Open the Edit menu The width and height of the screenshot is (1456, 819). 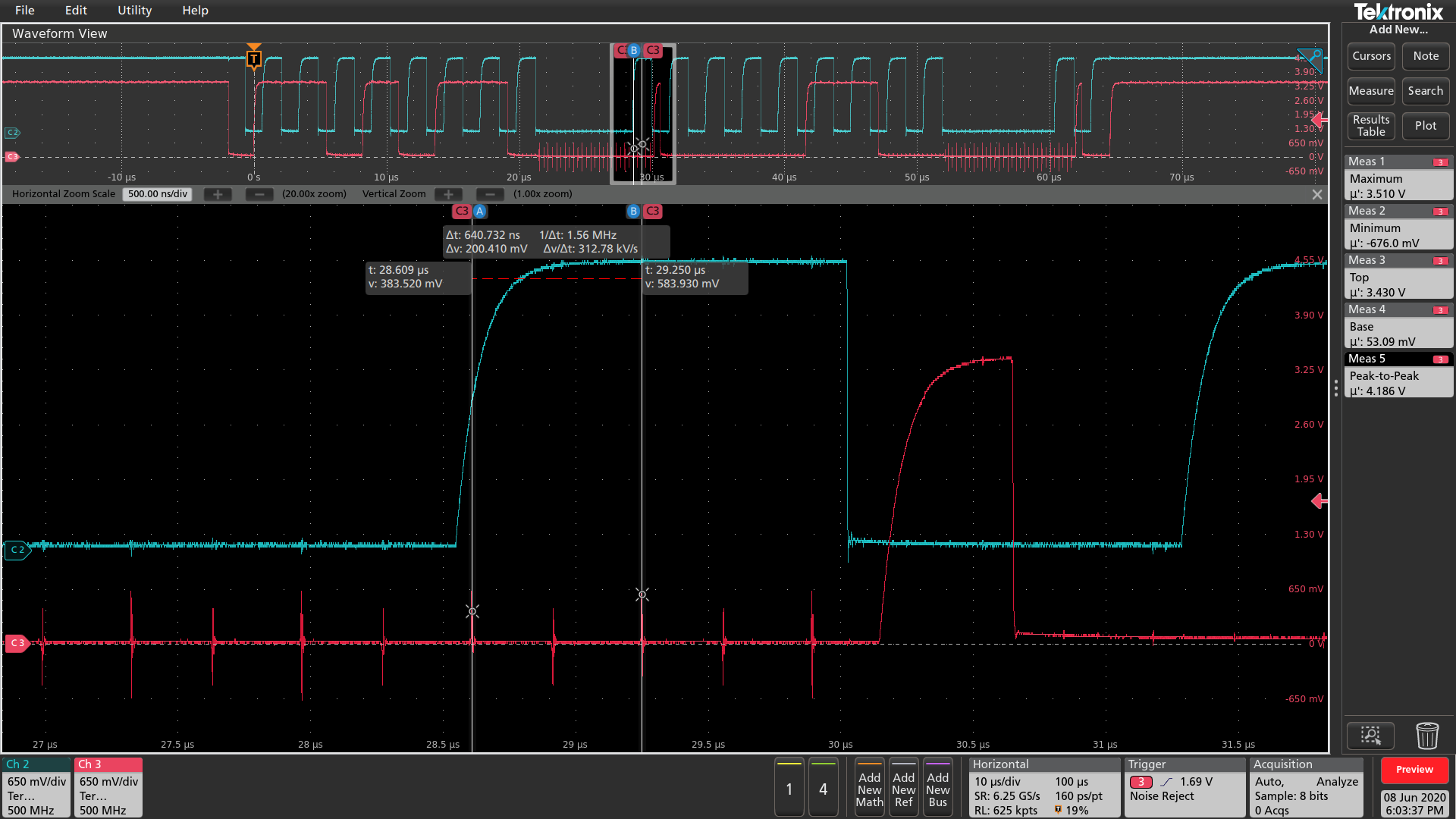coord(76,11)
